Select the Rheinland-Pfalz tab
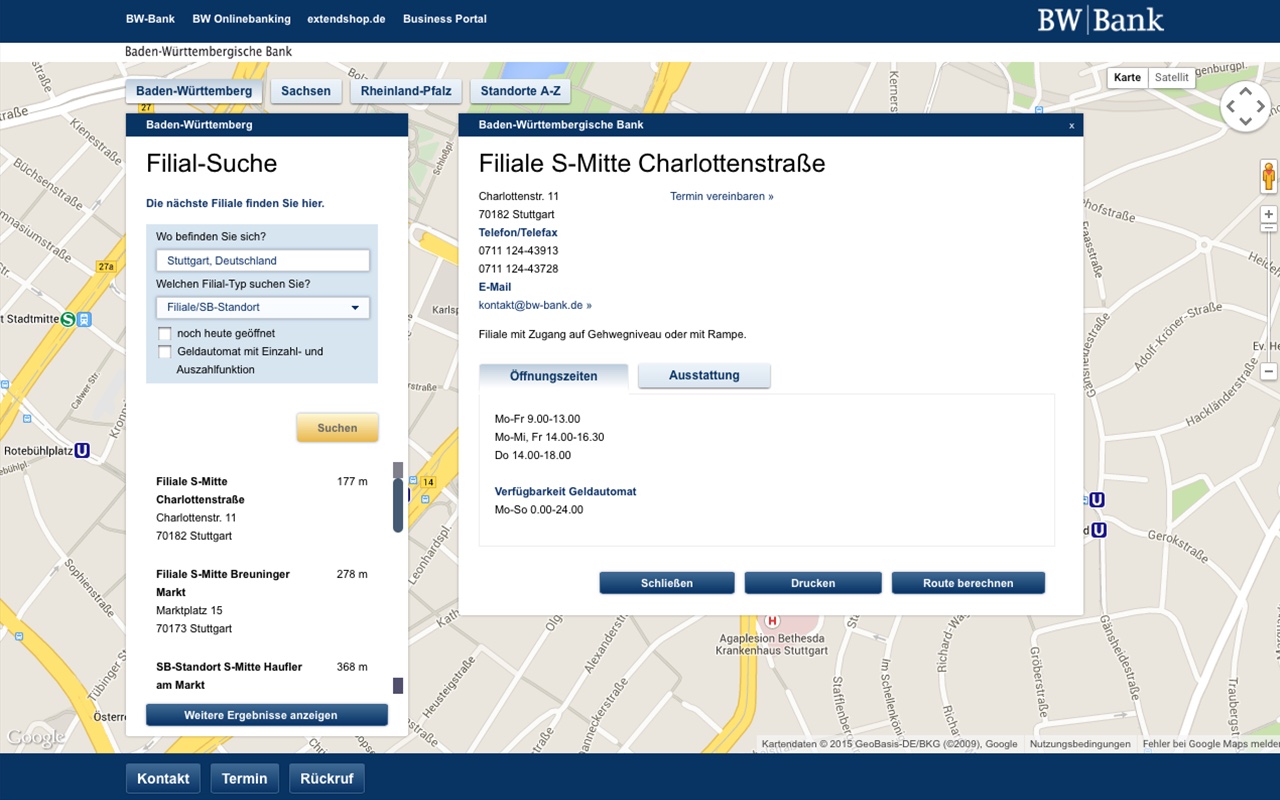Viewport: 1280px width, 800px height. [x=406, y=91]
